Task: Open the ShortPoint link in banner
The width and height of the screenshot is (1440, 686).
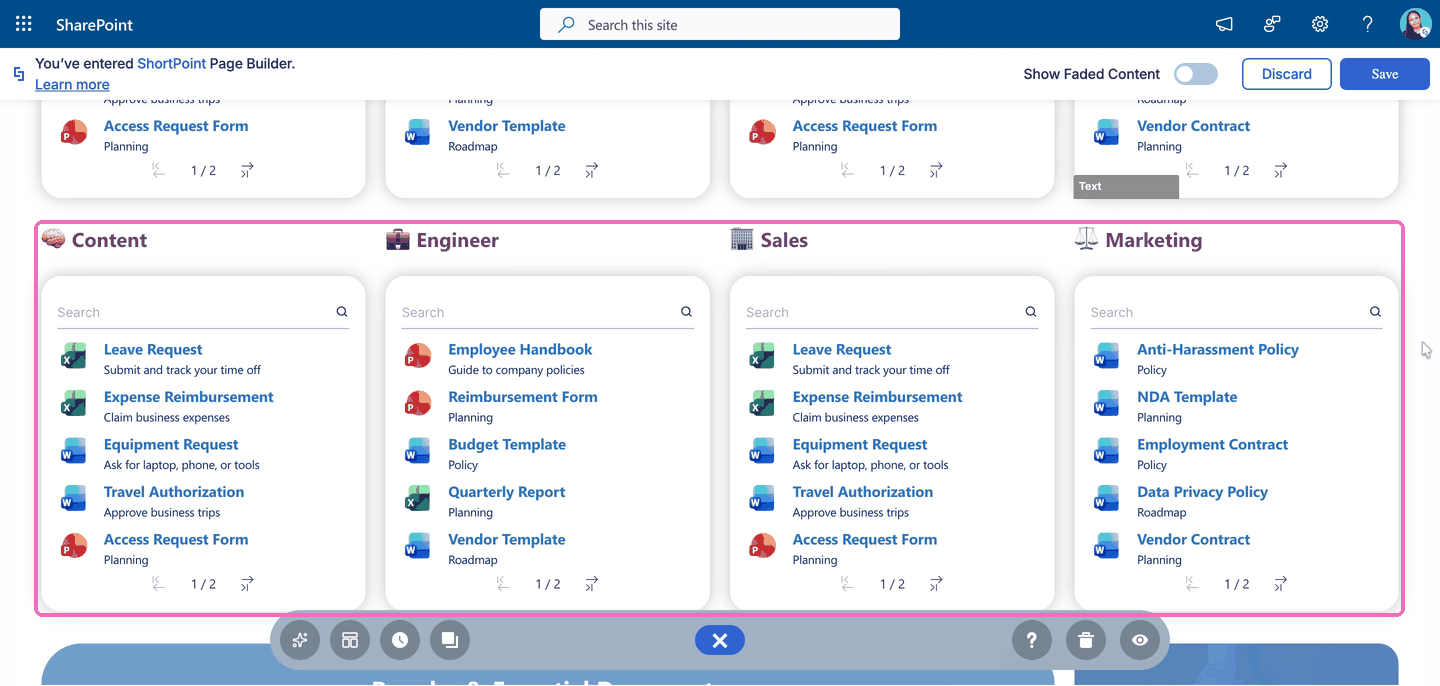Action: (172, 63)
